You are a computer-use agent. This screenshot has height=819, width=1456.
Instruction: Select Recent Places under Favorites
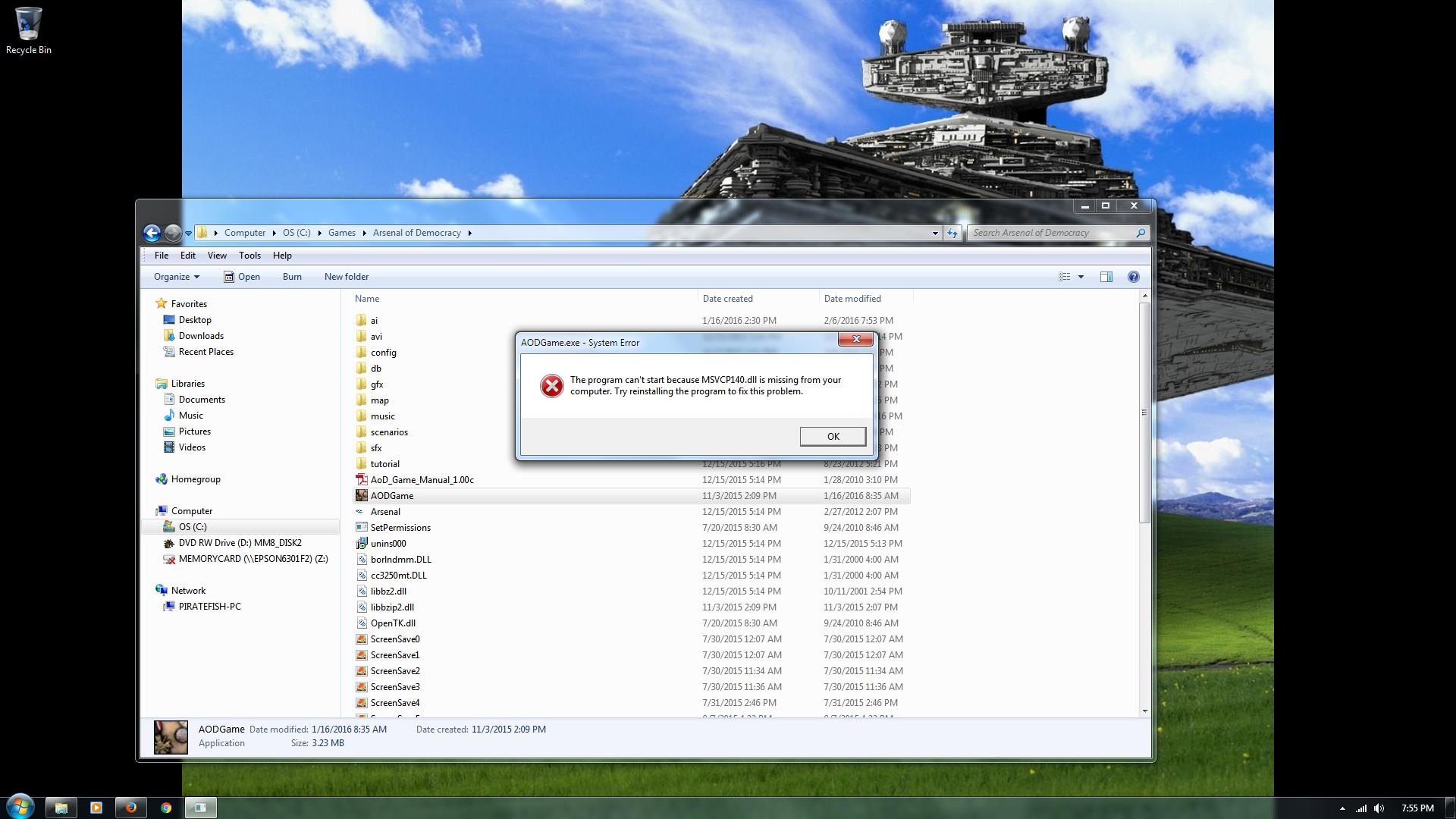(206, 352)
